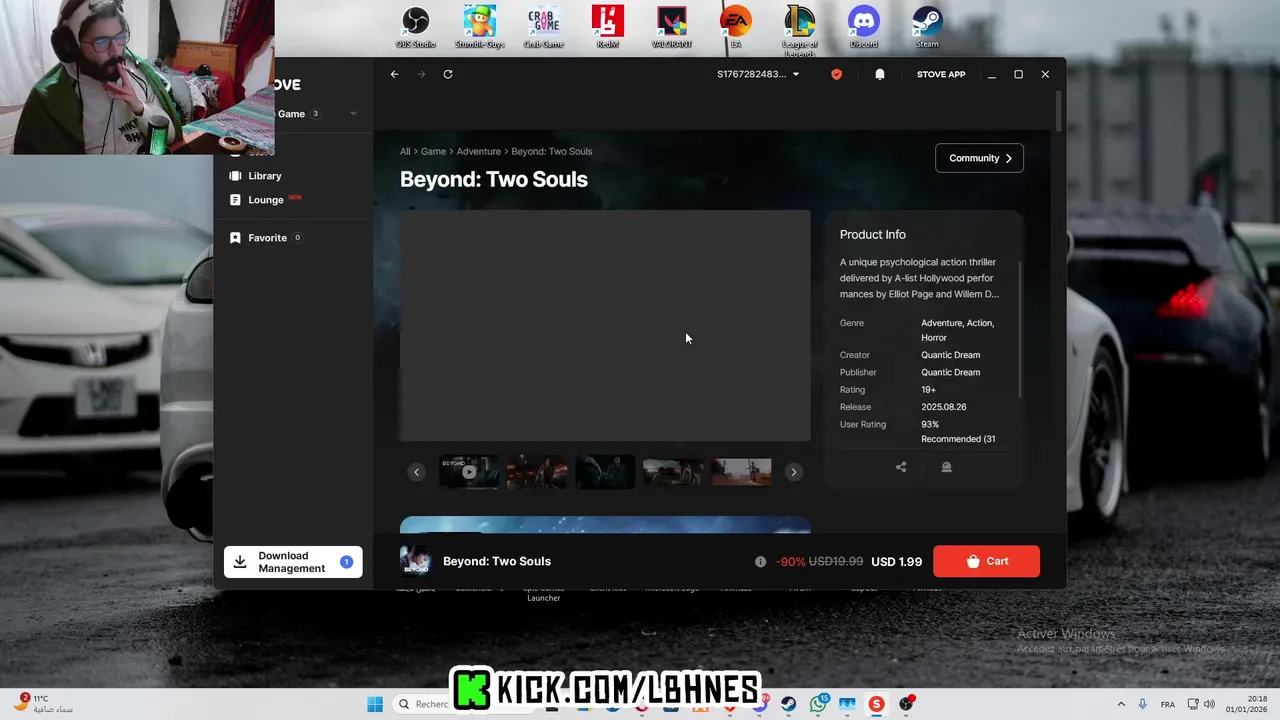Click the 19+ rating value

(928, 390)
